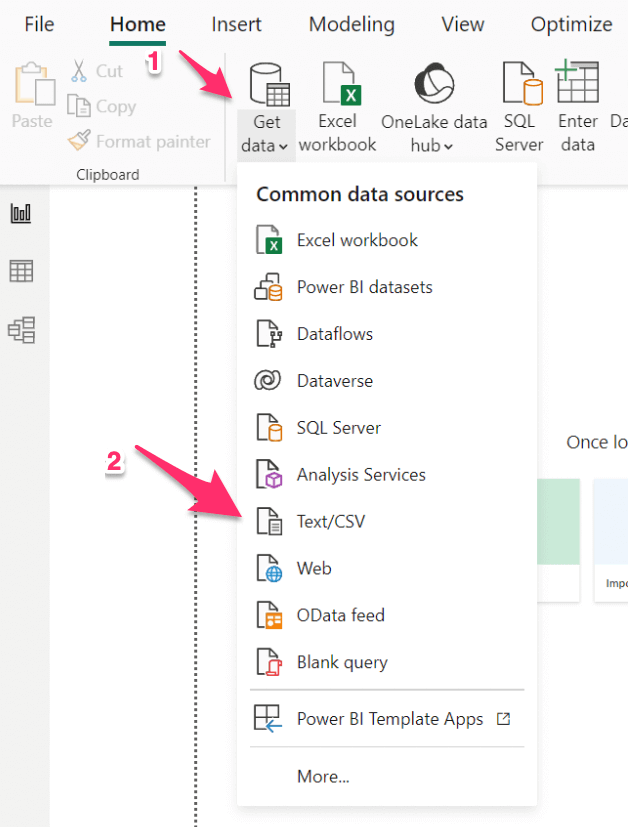This screenshot has width=628, height=827.
Task: Click the Copy icon in Clipboard
Action: [79, 105]
